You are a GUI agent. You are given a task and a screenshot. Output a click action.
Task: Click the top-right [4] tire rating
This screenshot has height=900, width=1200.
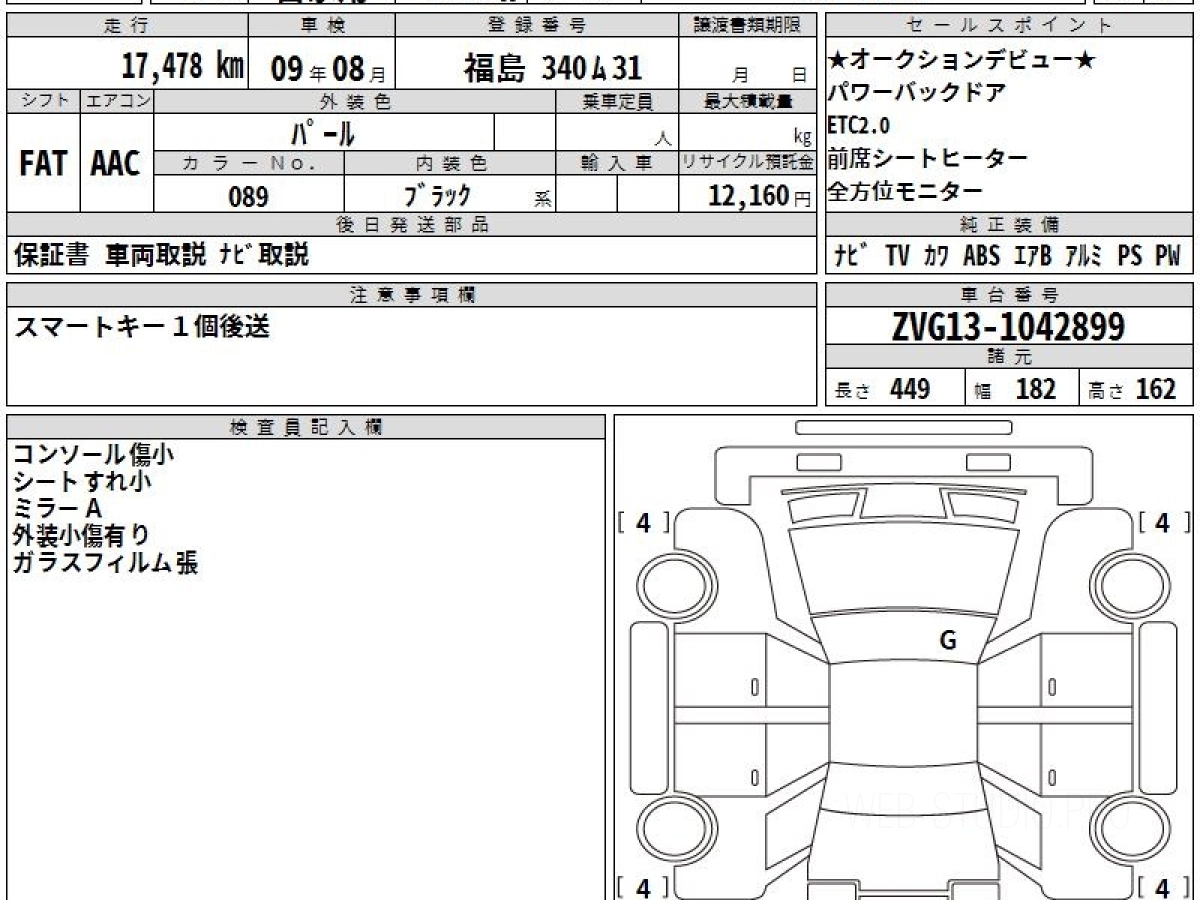click(1162, 522)
